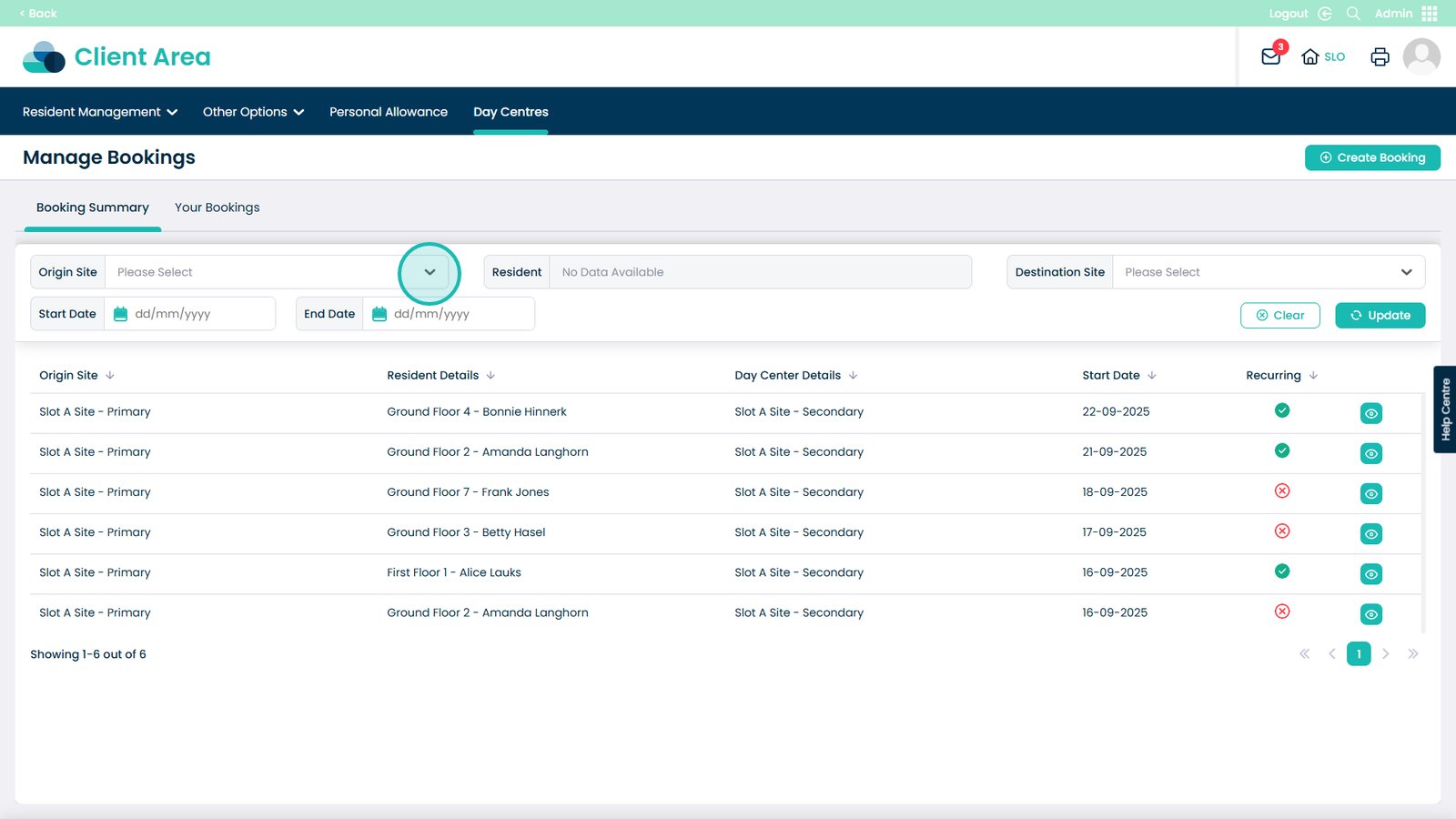View Alice Lauks booking eye icon
The image size is (1456, 819).
tap(1370, 574)
